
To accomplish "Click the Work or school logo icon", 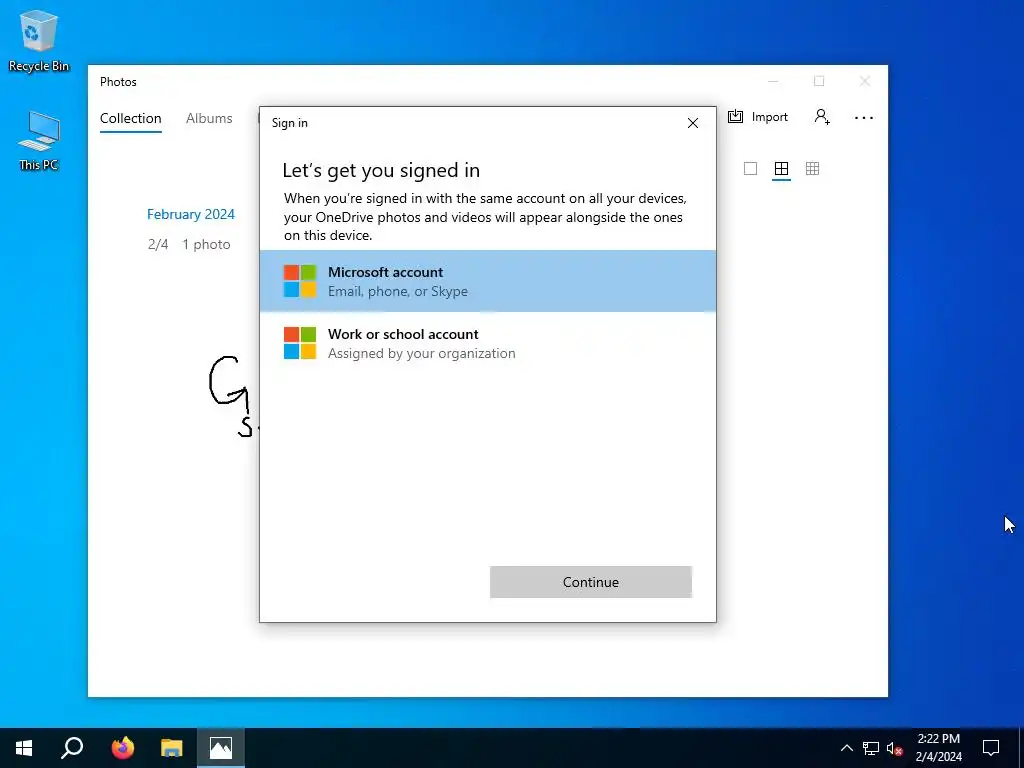I will 300,343.
